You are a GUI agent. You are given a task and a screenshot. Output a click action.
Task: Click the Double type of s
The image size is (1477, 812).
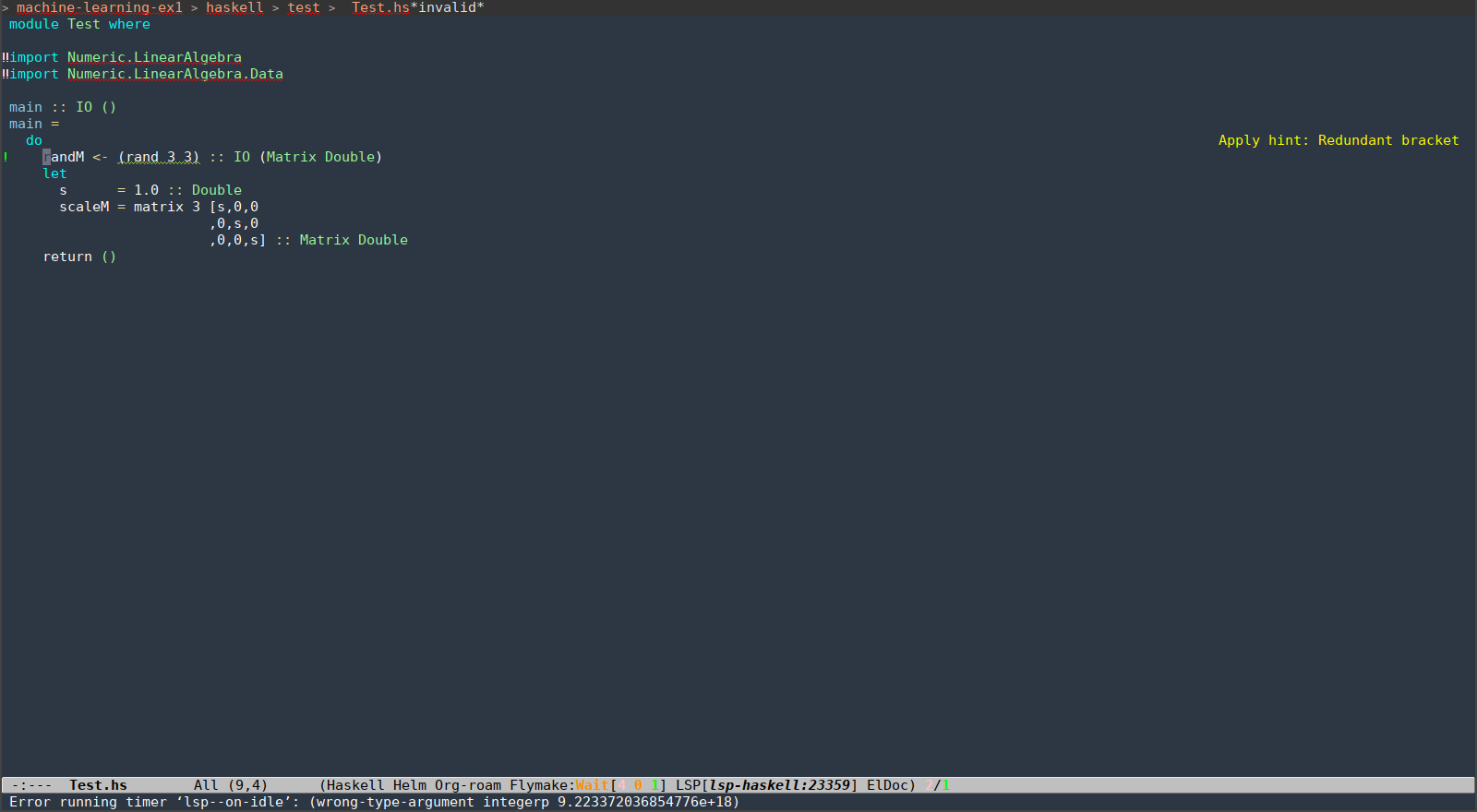point(217,190)
